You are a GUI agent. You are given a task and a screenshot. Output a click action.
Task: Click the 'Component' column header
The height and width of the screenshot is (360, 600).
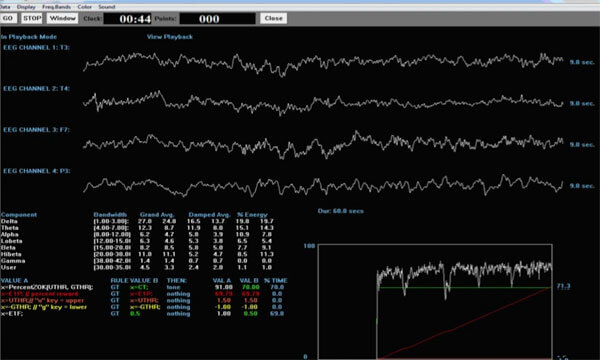click(x=19, y=215)
